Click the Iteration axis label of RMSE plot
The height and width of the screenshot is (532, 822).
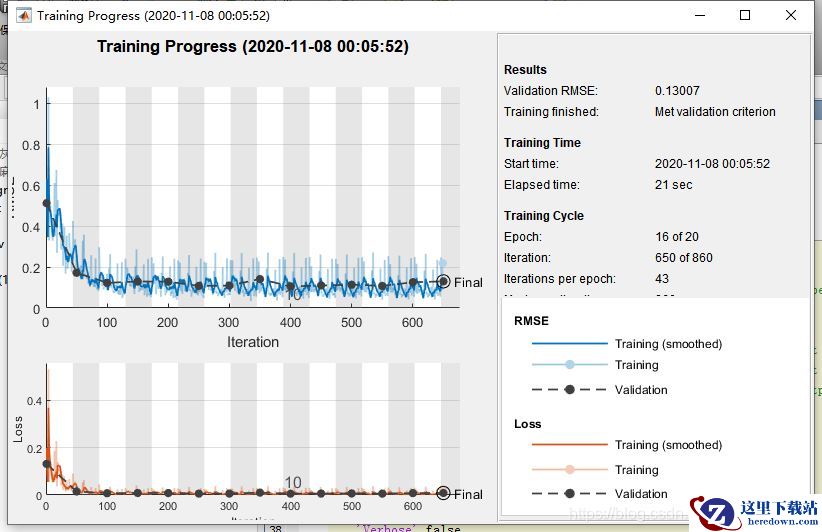[253, 342]
